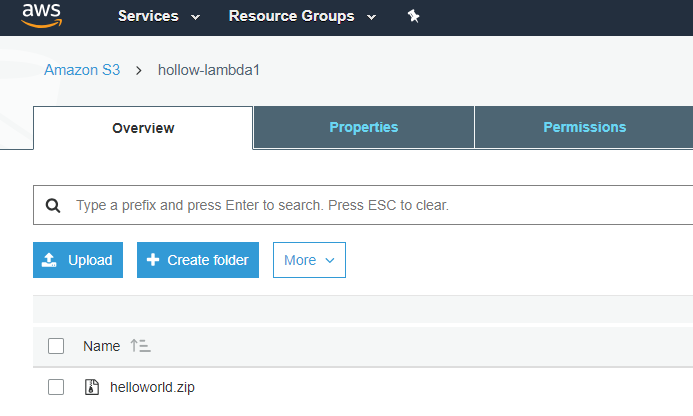Tick the select-all checkbox in header row
693x416 pixels.
(56, 346)
